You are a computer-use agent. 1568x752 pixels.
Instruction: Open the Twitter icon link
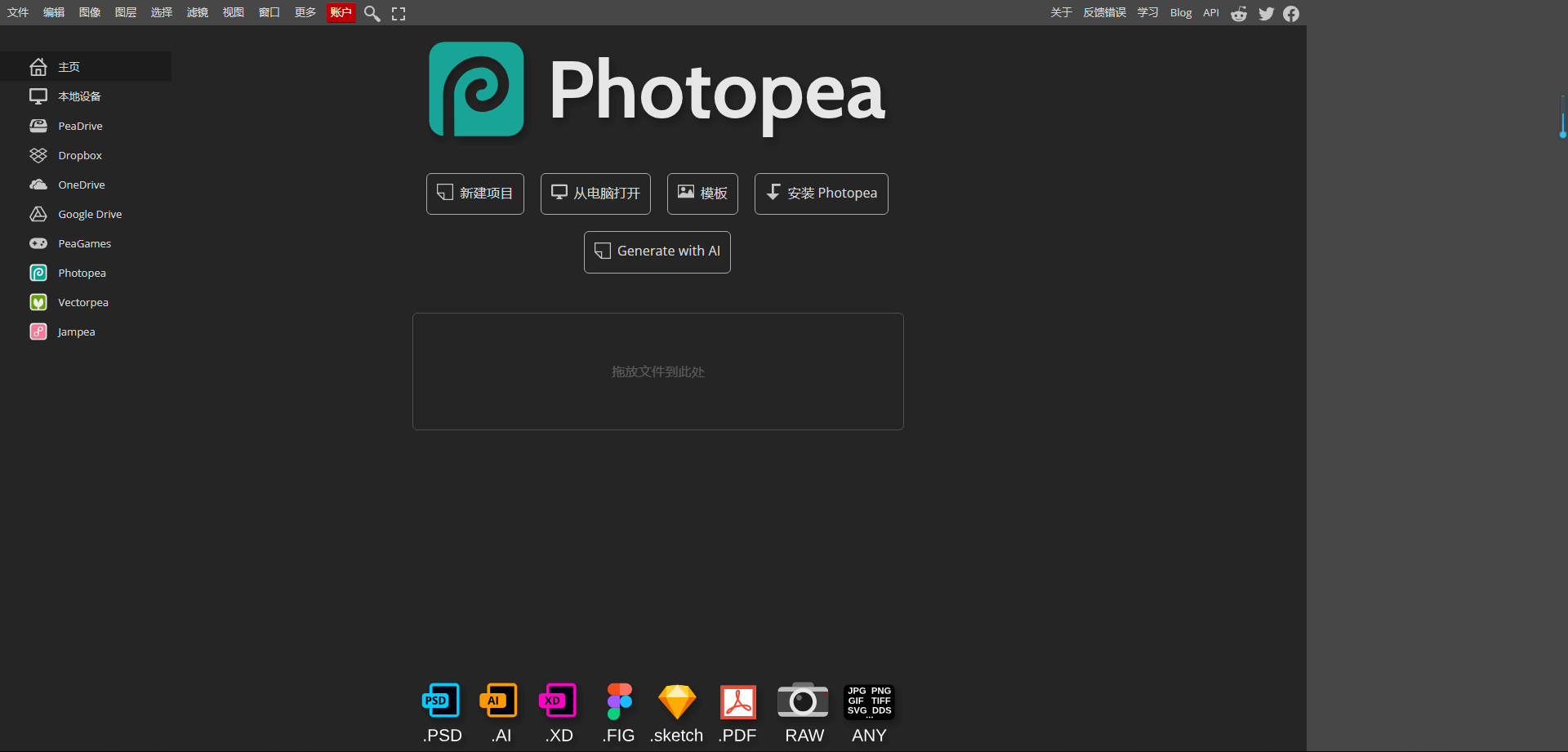click(1266, 13)
